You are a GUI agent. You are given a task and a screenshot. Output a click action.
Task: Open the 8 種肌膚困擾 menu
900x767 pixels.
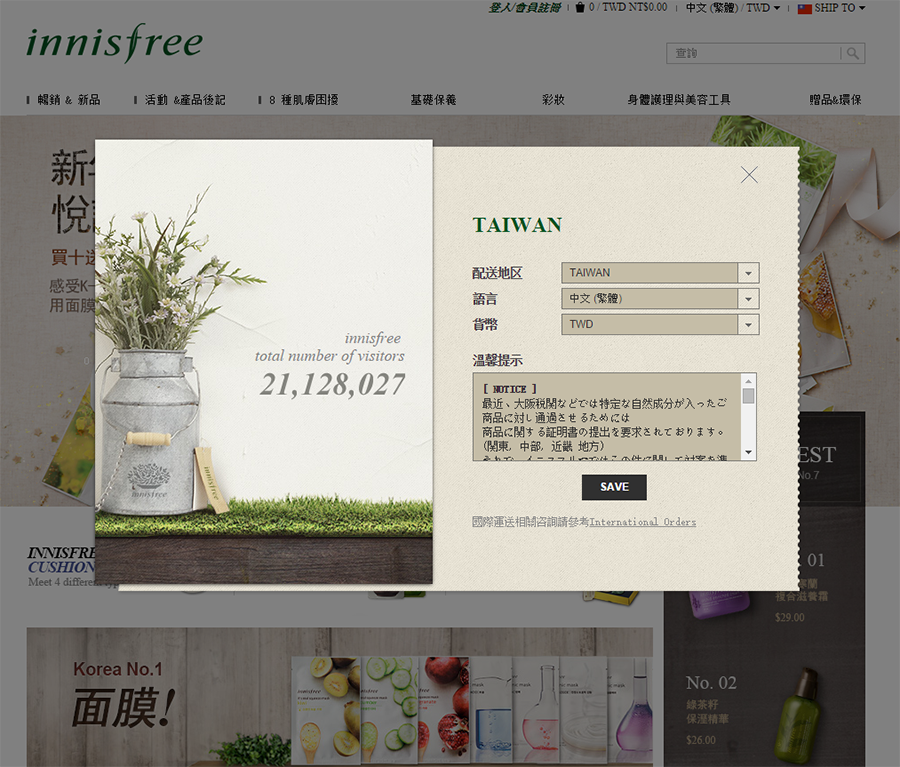click(x=304, y=100)
